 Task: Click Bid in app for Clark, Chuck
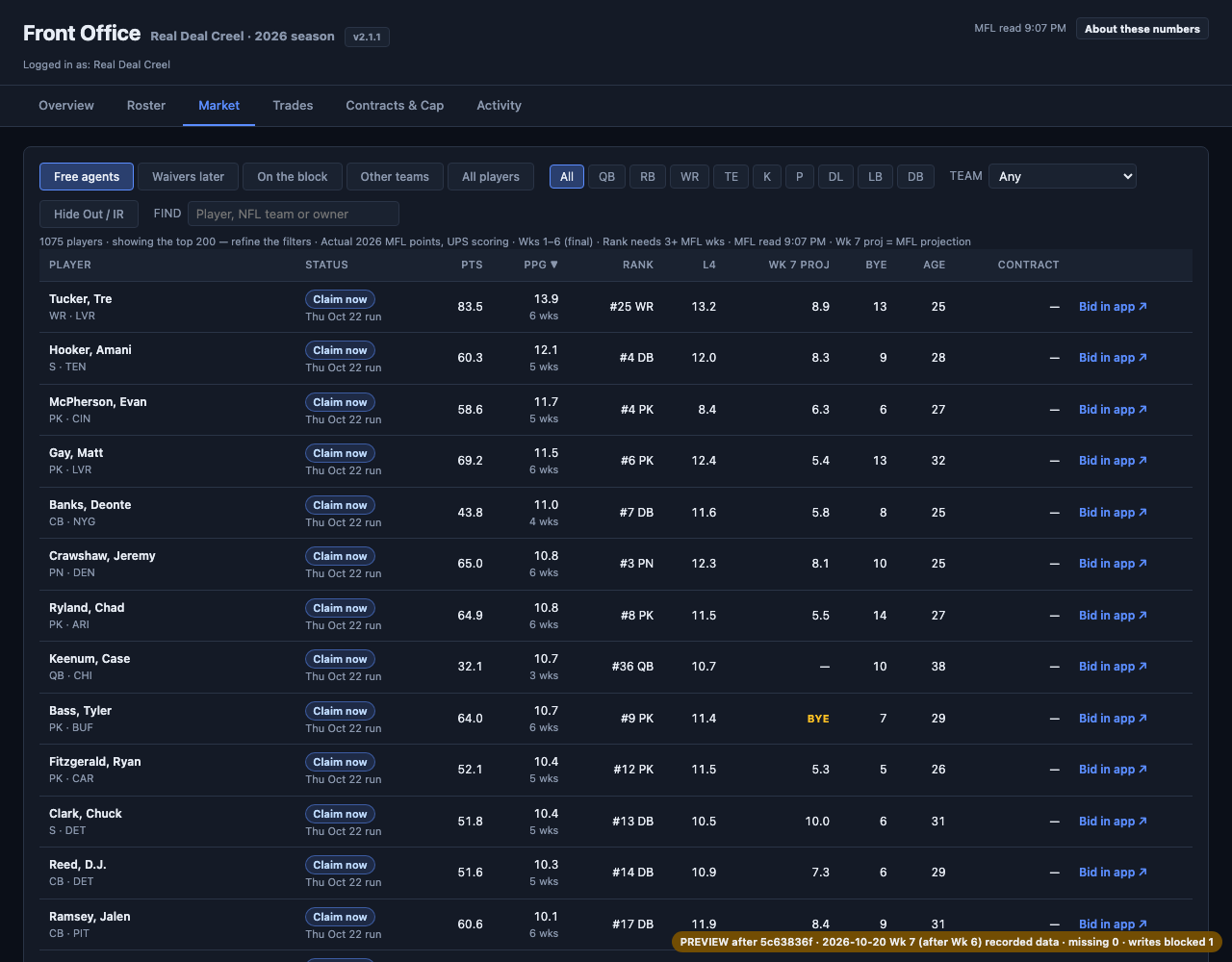coord(1113,822)
